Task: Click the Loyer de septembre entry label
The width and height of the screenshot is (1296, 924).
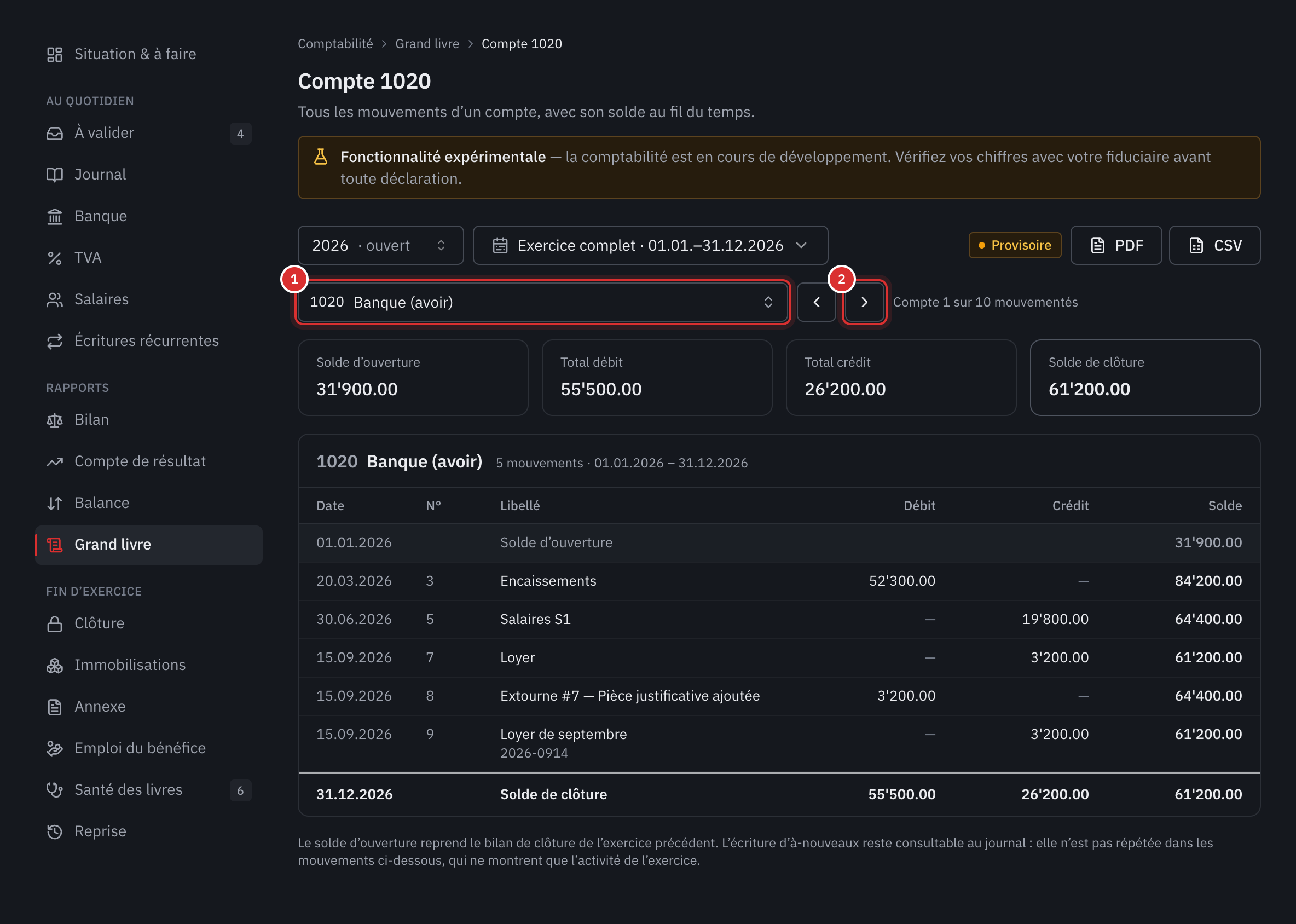Action: click(563, 734)
